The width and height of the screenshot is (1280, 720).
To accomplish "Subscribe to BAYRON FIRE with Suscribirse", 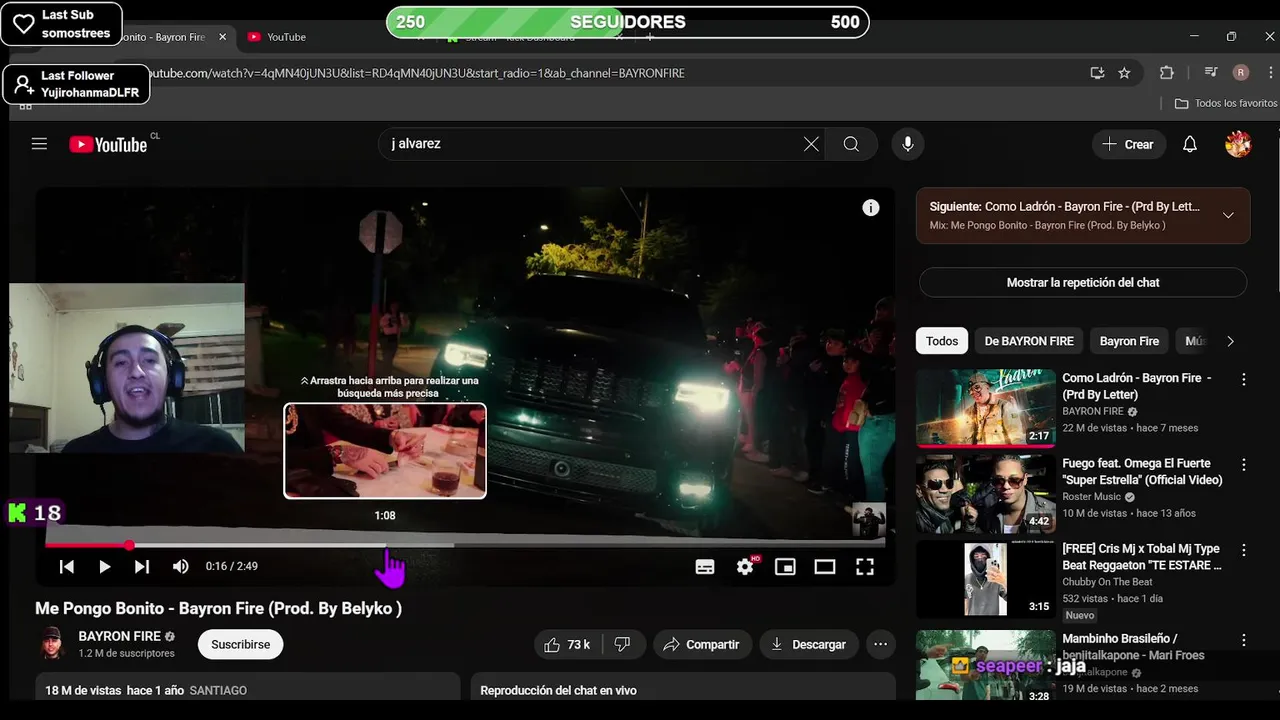I will click(240, 645).
